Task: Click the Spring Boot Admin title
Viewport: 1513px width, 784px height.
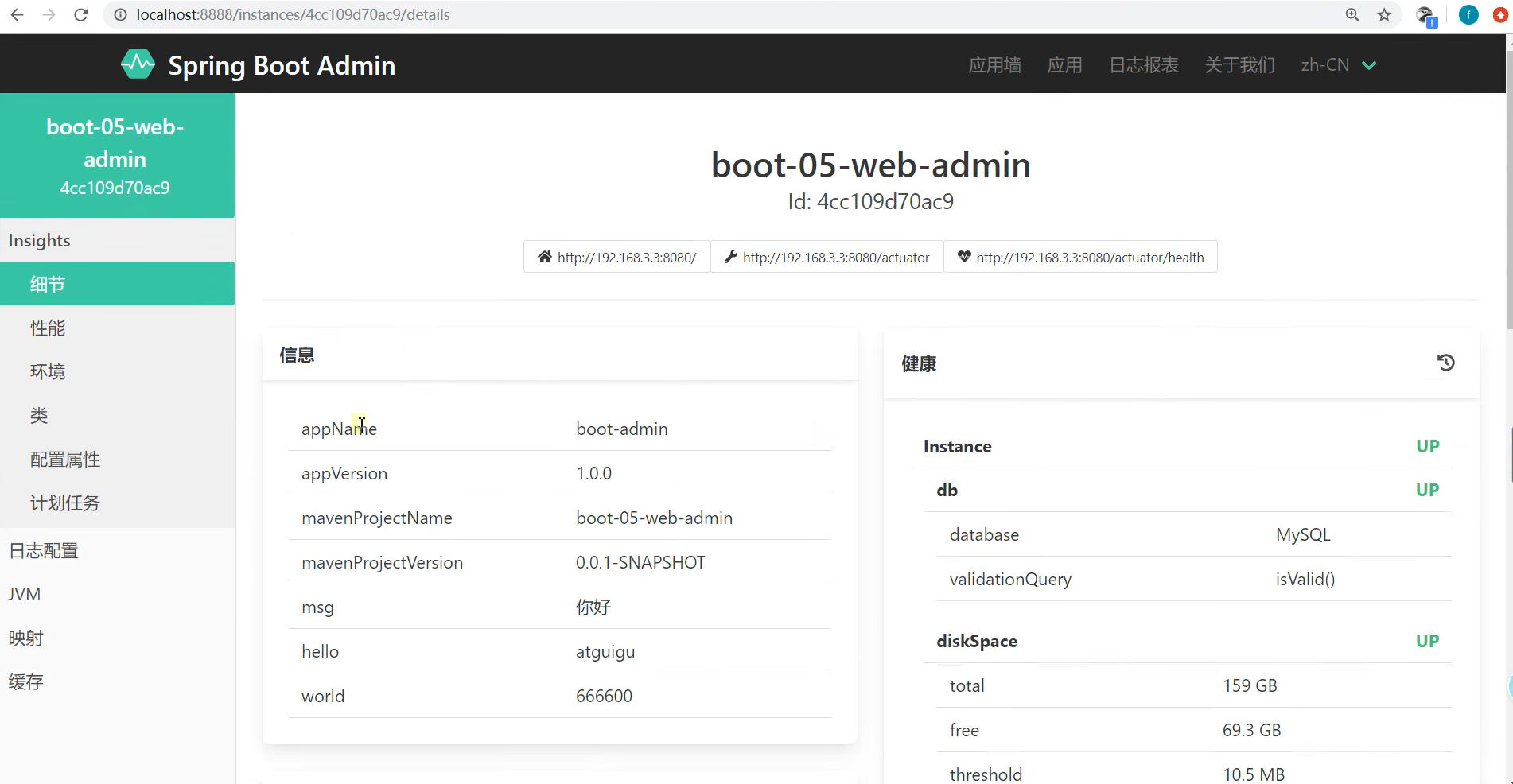Action: pyautogui.click(x=282, y=65)
